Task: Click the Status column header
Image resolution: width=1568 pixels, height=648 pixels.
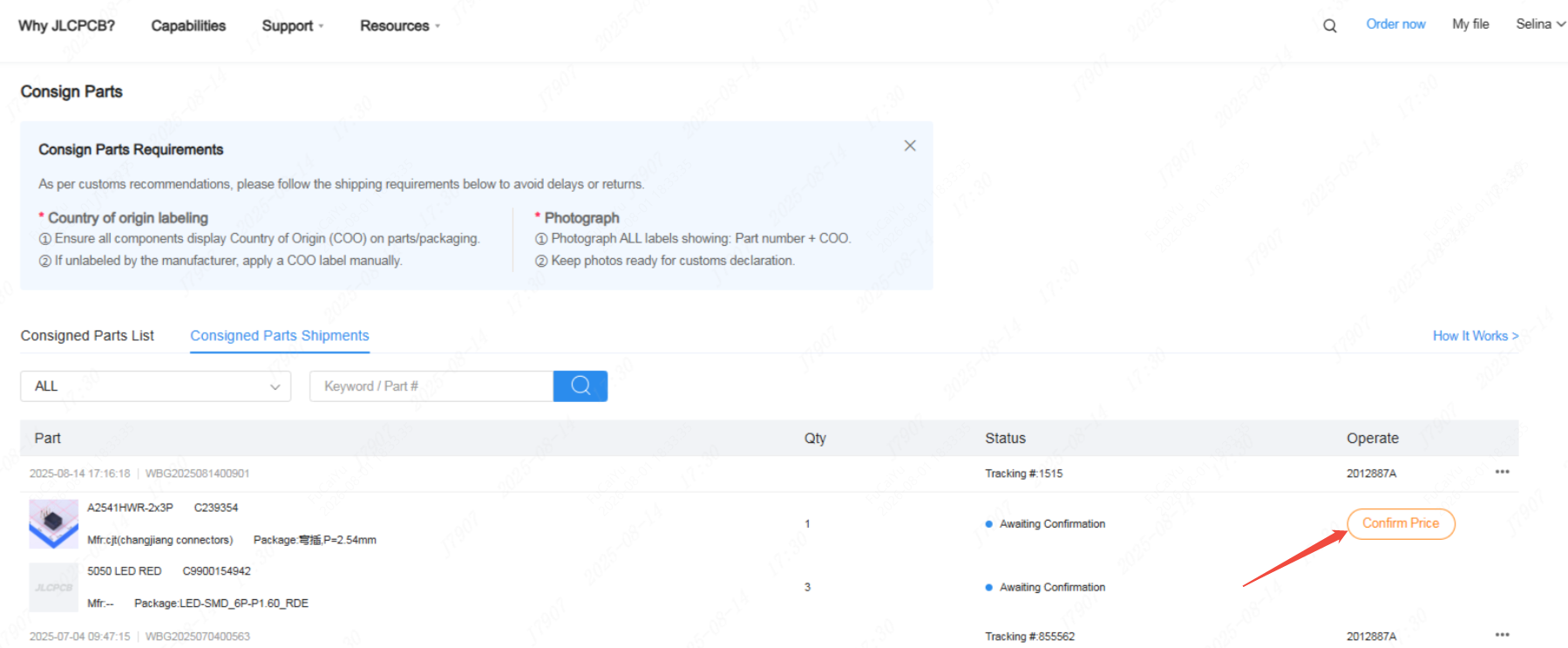Action: tap(1005, 439)
